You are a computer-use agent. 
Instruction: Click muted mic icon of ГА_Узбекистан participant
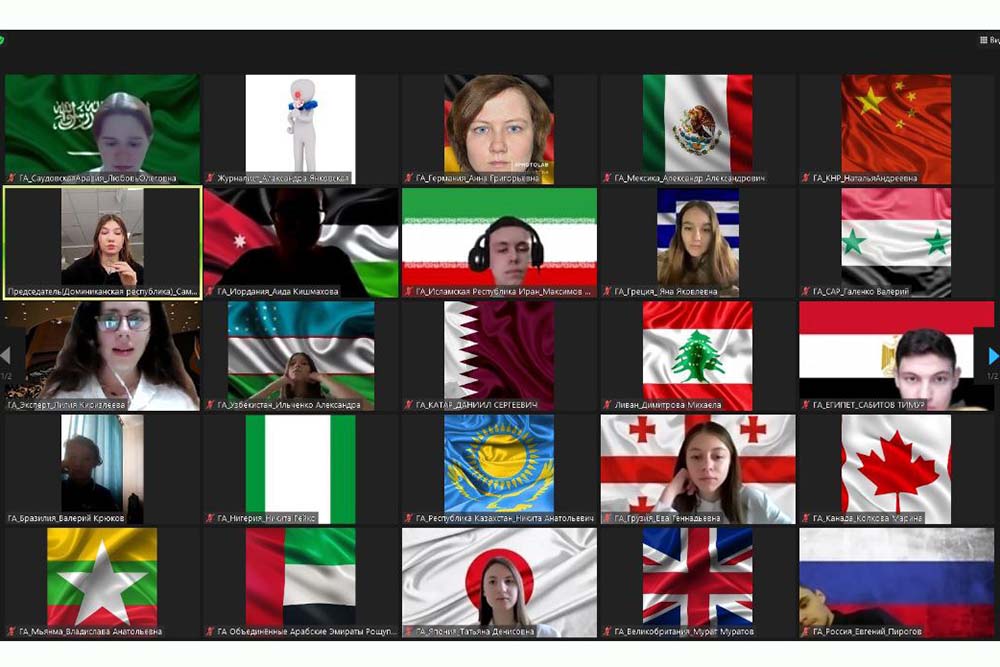tap(209, 404)
